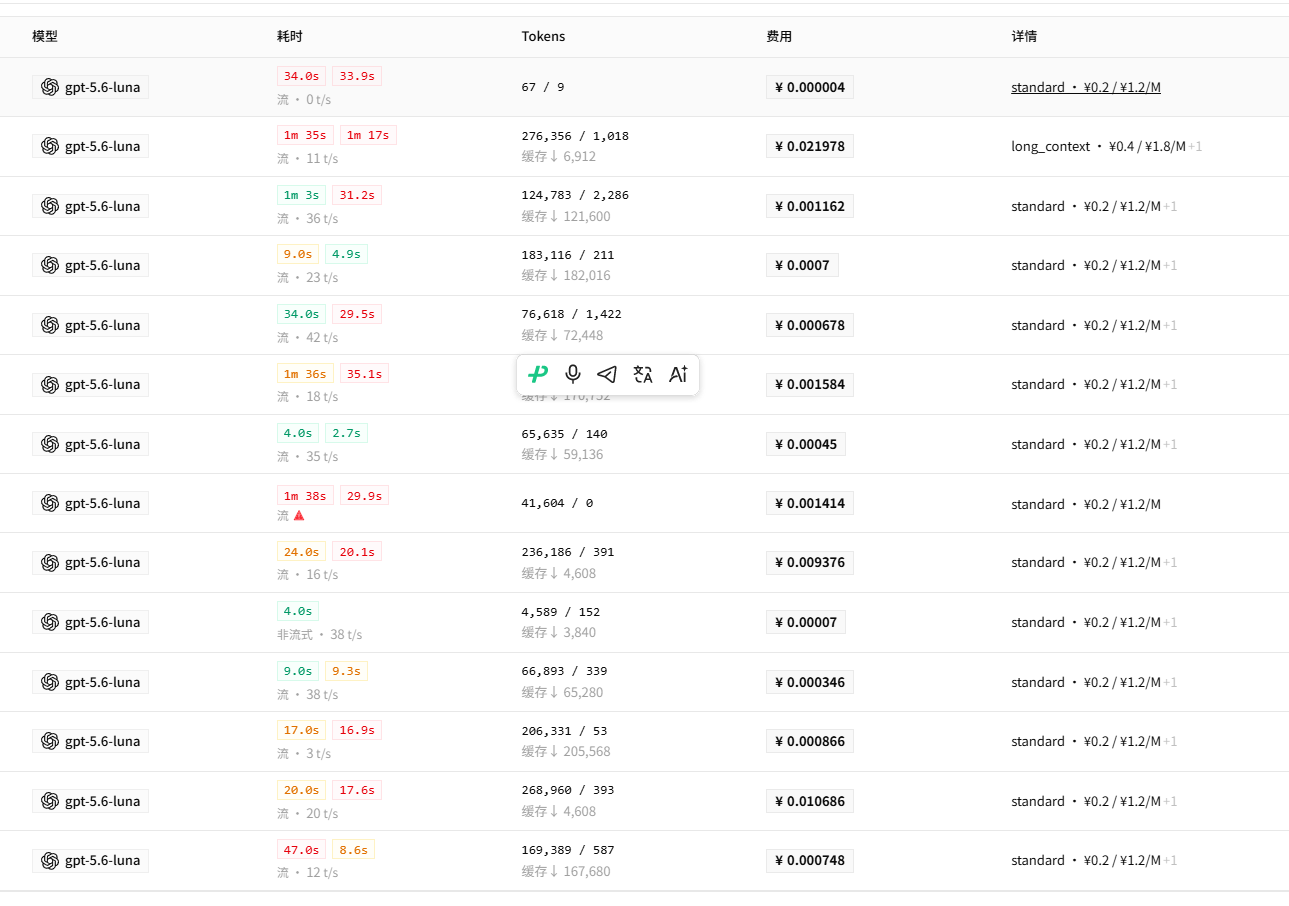Click the green 2.7s time badge
This screenshot has height=906, width=1289.
pos(346,433)
